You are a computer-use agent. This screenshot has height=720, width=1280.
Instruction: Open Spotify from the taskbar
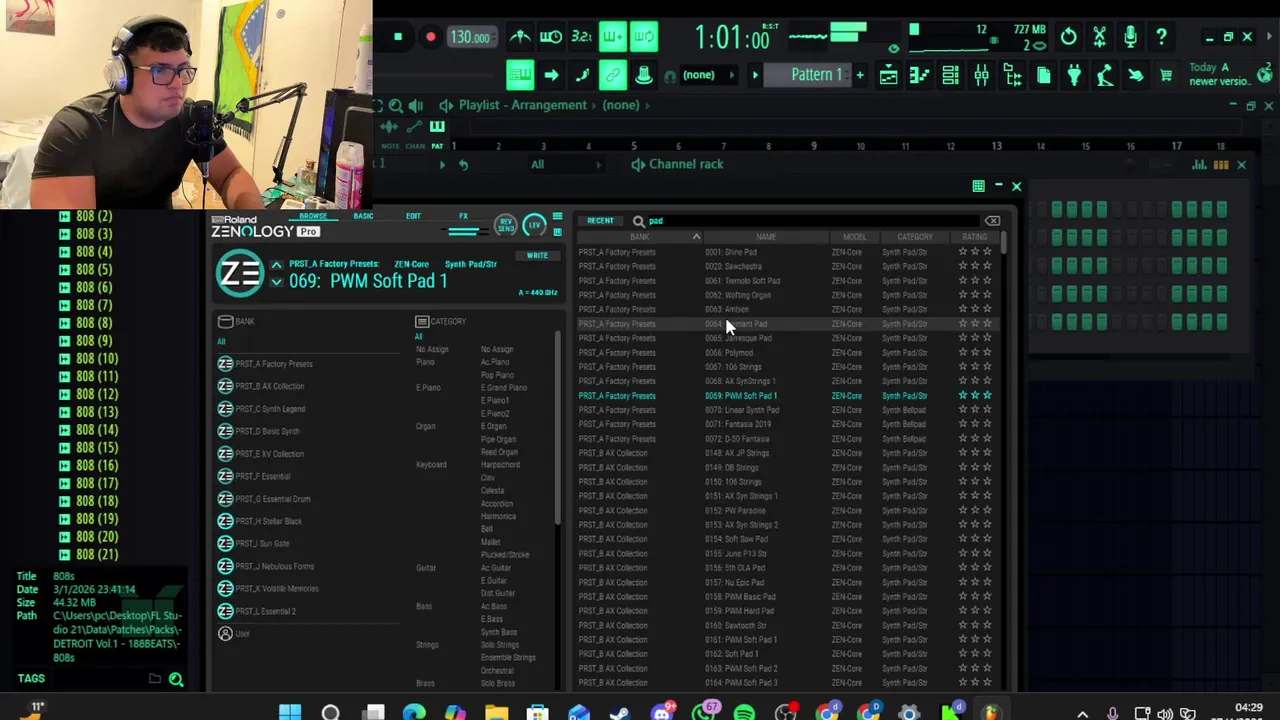[x=744, y=713]
